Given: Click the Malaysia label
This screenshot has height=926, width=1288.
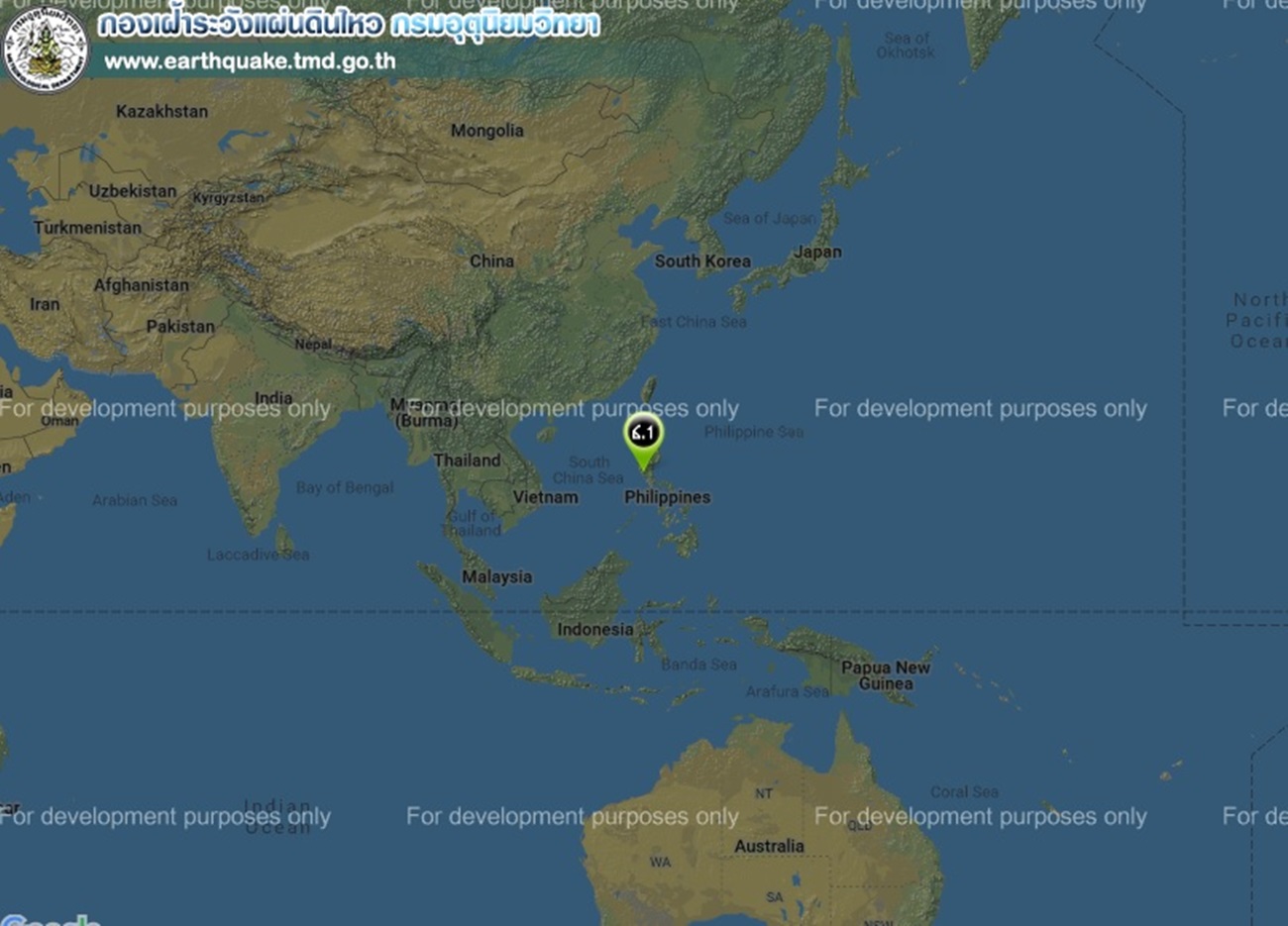Looking at the screenshot, I should coord(496,576).
